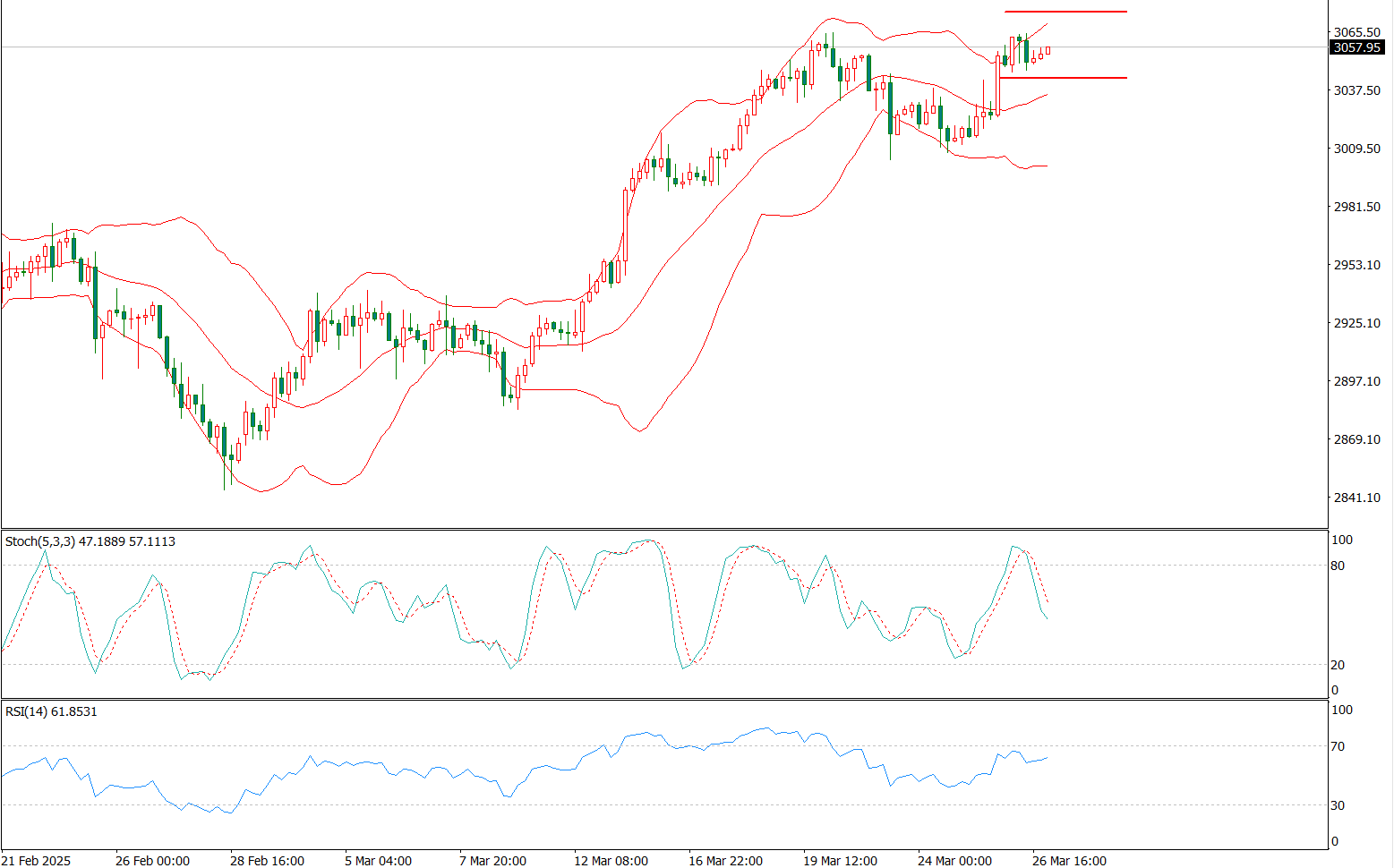Screen dimensions: 1394x868
Task: Click the 2897.10 price axis label
Action: (x=1356, y=381)
